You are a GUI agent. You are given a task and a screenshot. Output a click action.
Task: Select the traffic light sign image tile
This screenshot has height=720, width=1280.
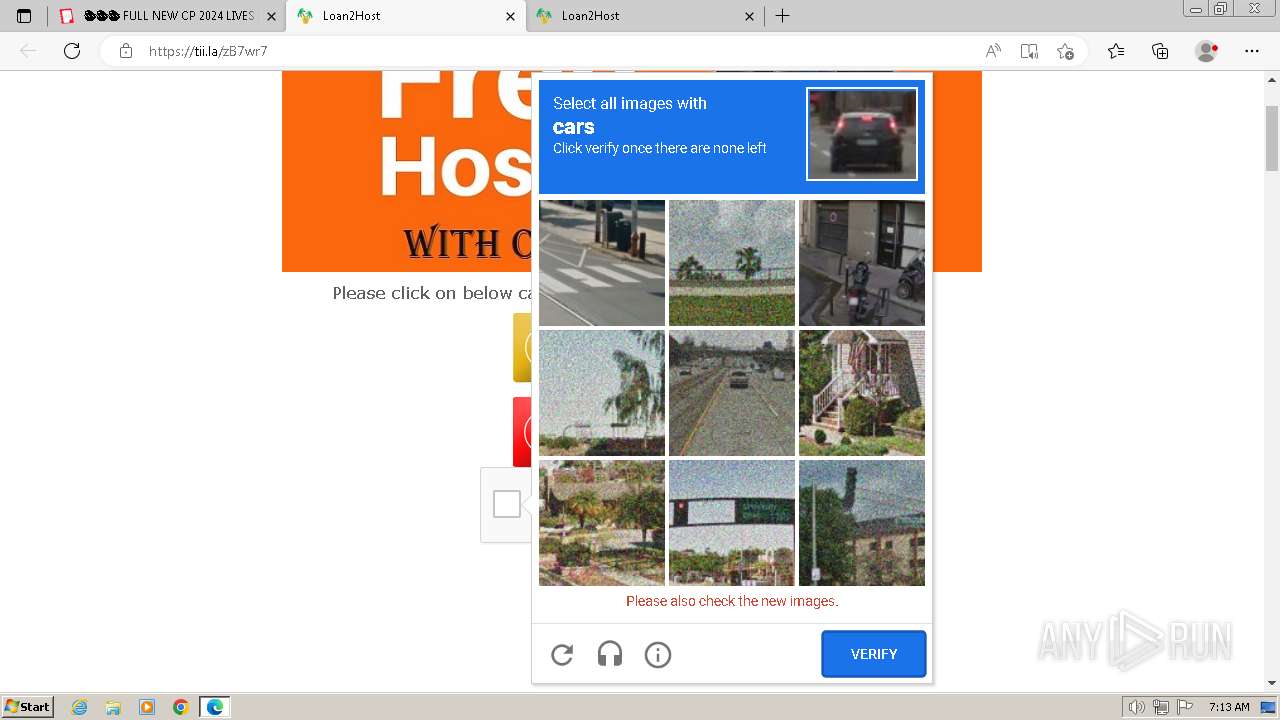pos(732,523)
